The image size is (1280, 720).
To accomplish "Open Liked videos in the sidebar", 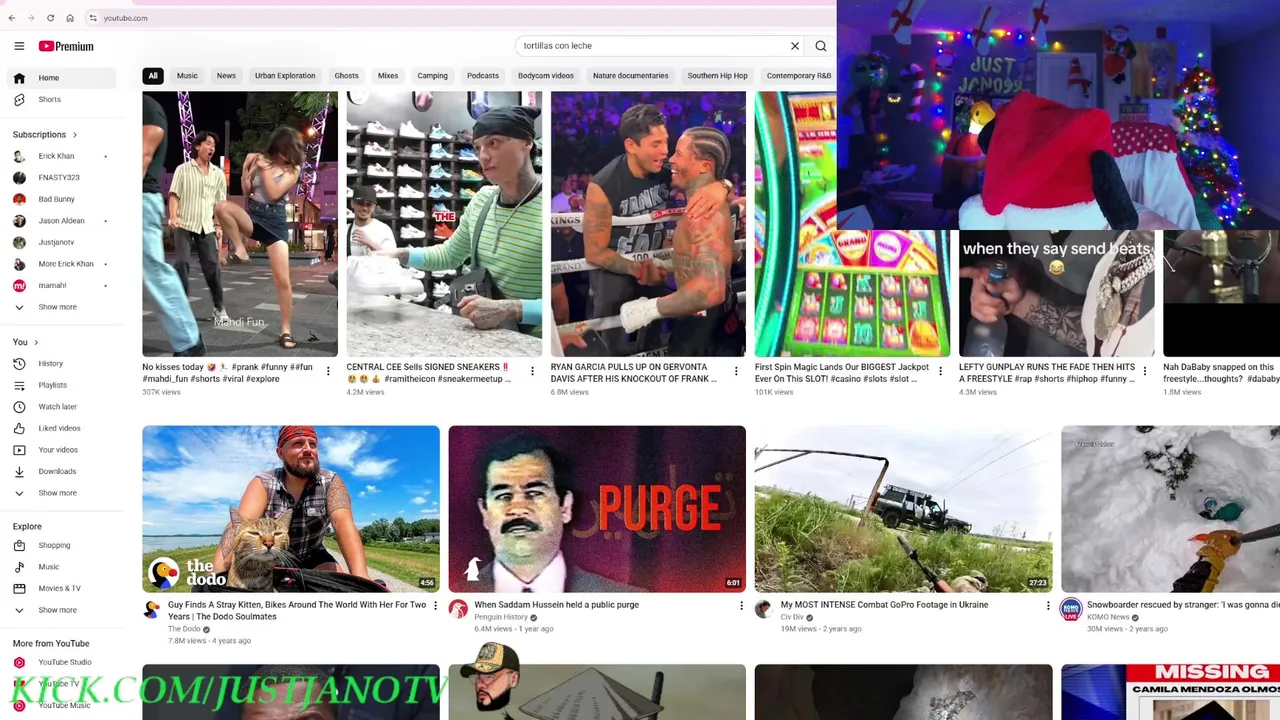I will click(x=62, y=428).
